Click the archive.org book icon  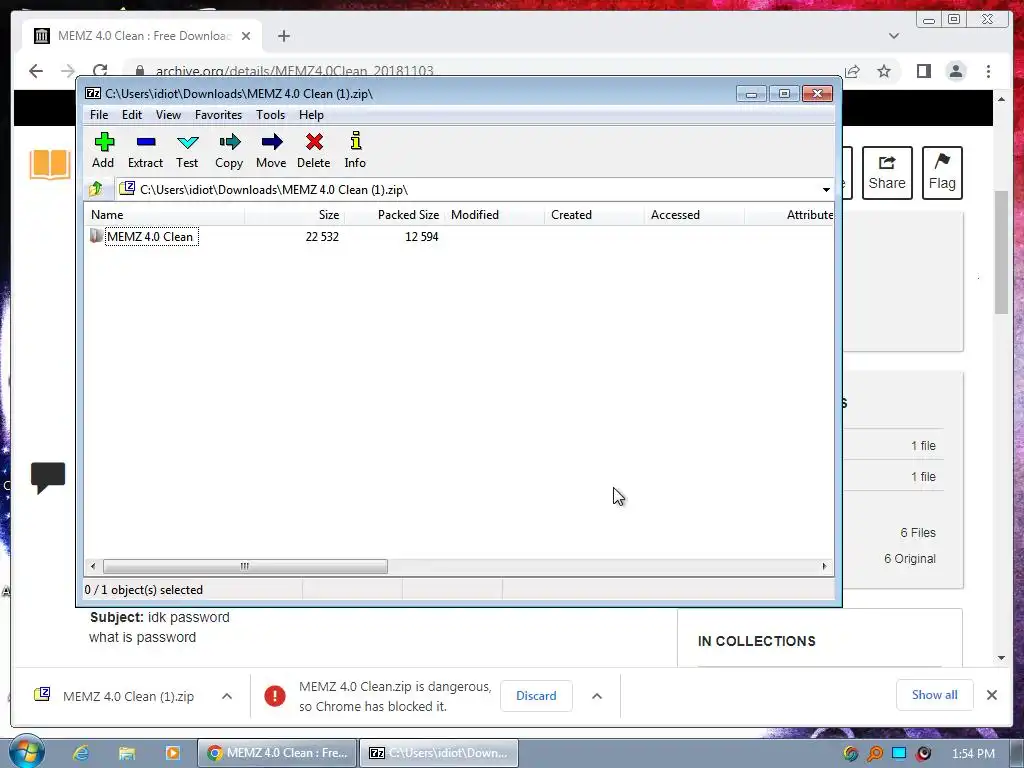(x=50, y=164)
